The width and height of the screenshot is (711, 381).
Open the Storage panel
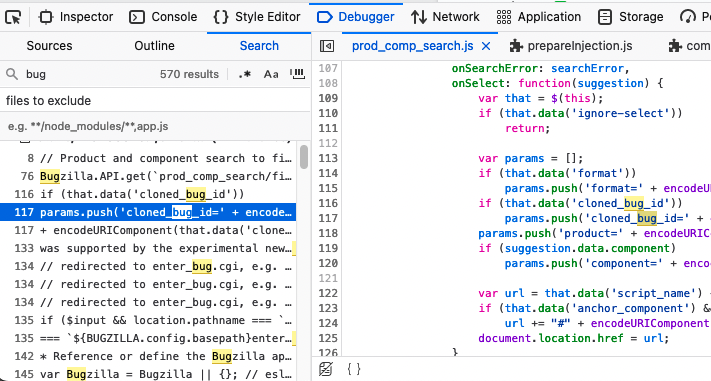(x=630, y=17)
